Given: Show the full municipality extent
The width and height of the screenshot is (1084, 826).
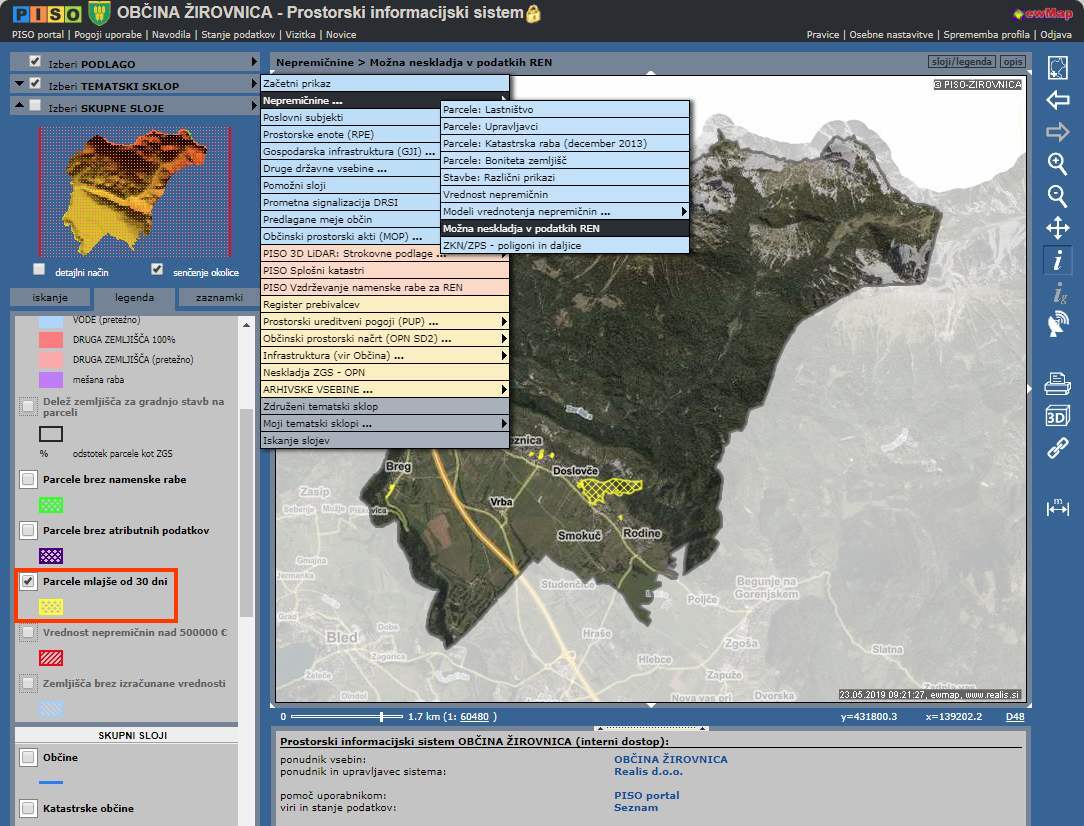Looking at the screenshot, I should point(1057,68).
